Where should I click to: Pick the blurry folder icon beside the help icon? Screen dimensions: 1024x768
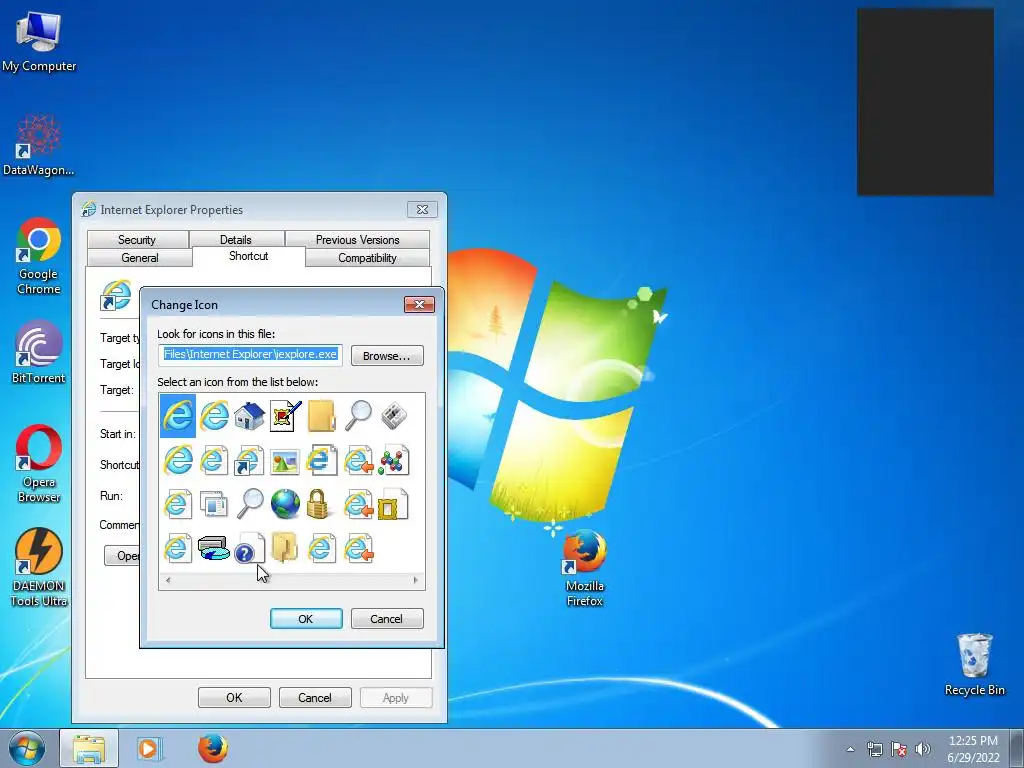[285, 548]
